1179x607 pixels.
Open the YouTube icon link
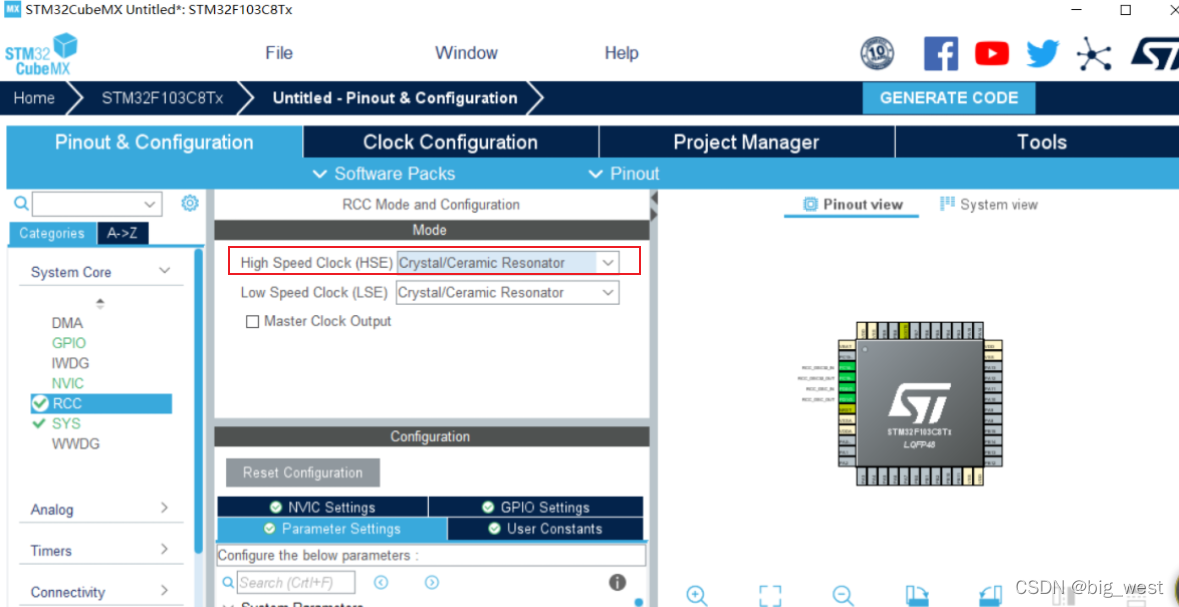pos(992,53)
